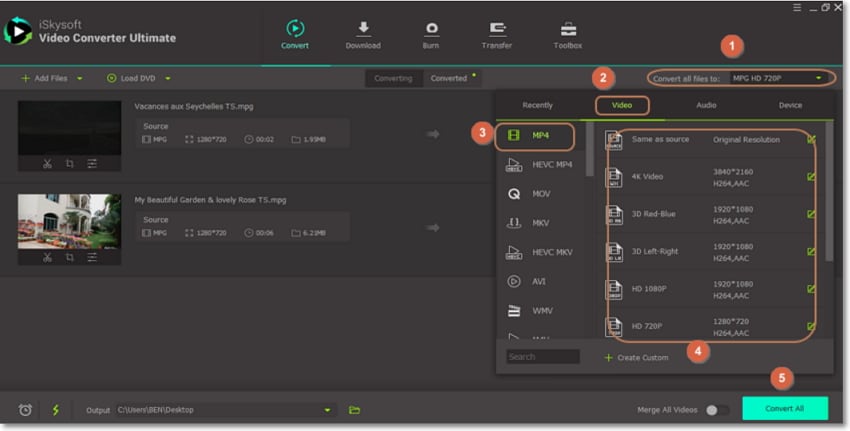Open the Device format tab
Screen dimensions: 850x431
(x=790, y=105)
